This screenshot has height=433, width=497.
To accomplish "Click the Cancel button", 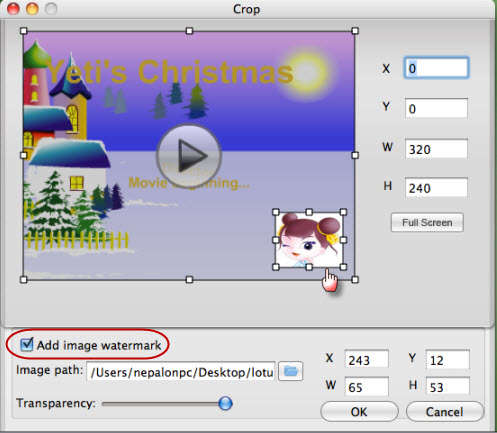I will tap(444, 412).
